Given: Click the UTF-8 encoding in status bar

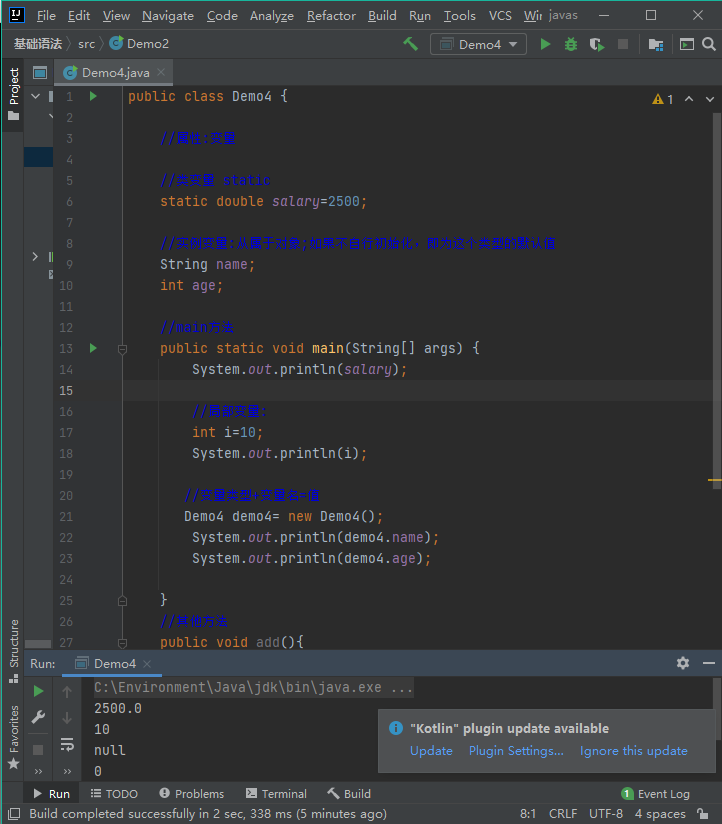Looking at the screenshot, I should tap(606, 814).
